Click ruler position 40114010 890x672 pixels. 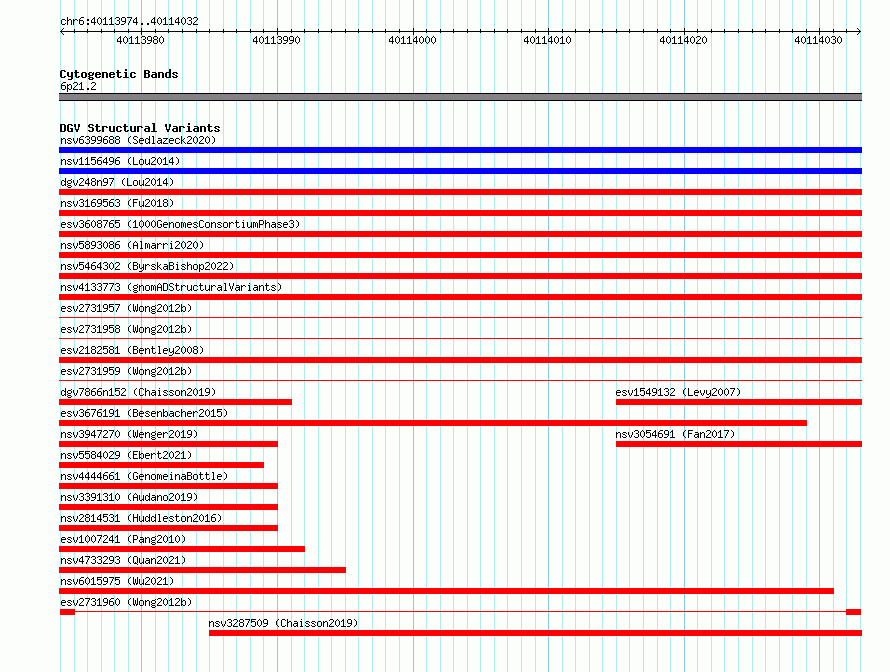click(x=547, y=40)
